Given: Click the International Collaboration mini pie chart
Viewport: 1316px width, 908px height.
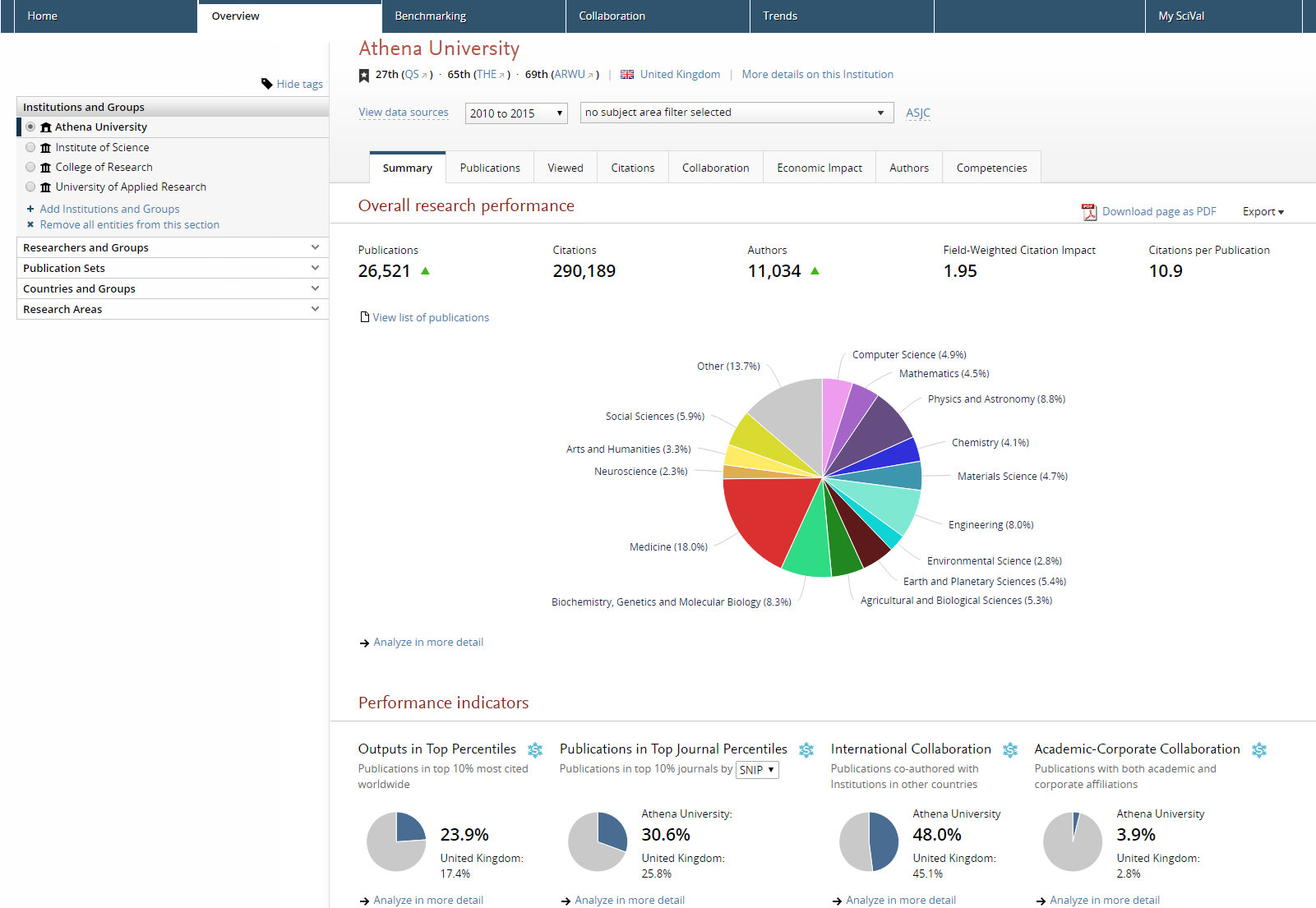Looking at the screenshot, I should pyautogui.click(x=869, y=842).
